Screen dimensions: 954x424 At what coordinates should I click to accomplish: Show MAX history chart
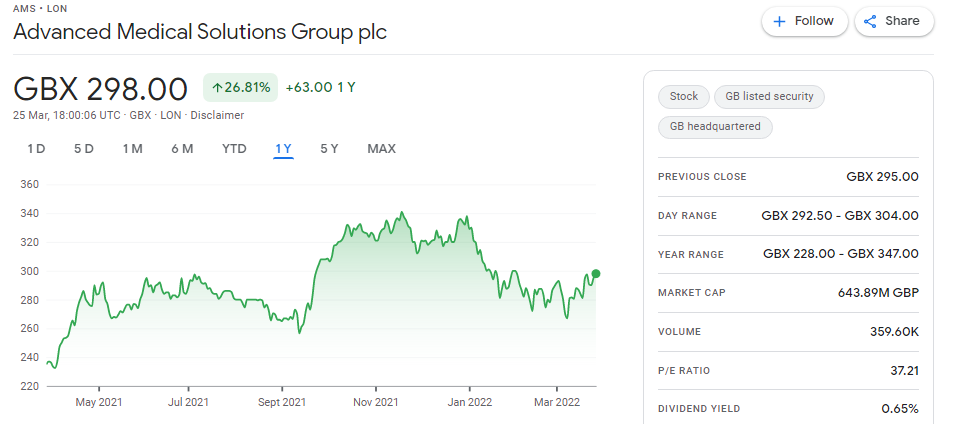click(381, 148)
